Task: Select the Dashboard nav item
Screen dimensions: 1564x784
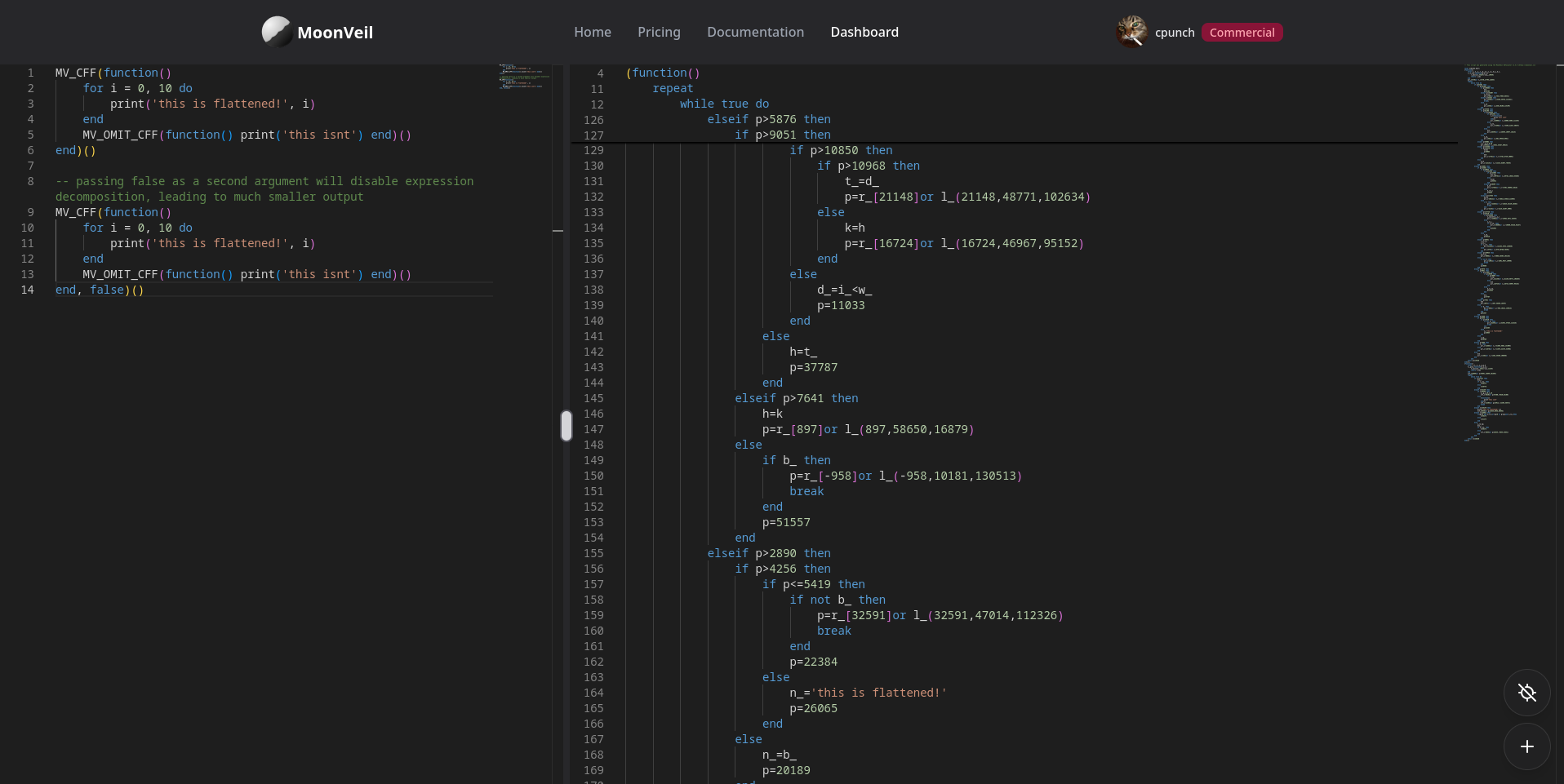Action: 864,32
